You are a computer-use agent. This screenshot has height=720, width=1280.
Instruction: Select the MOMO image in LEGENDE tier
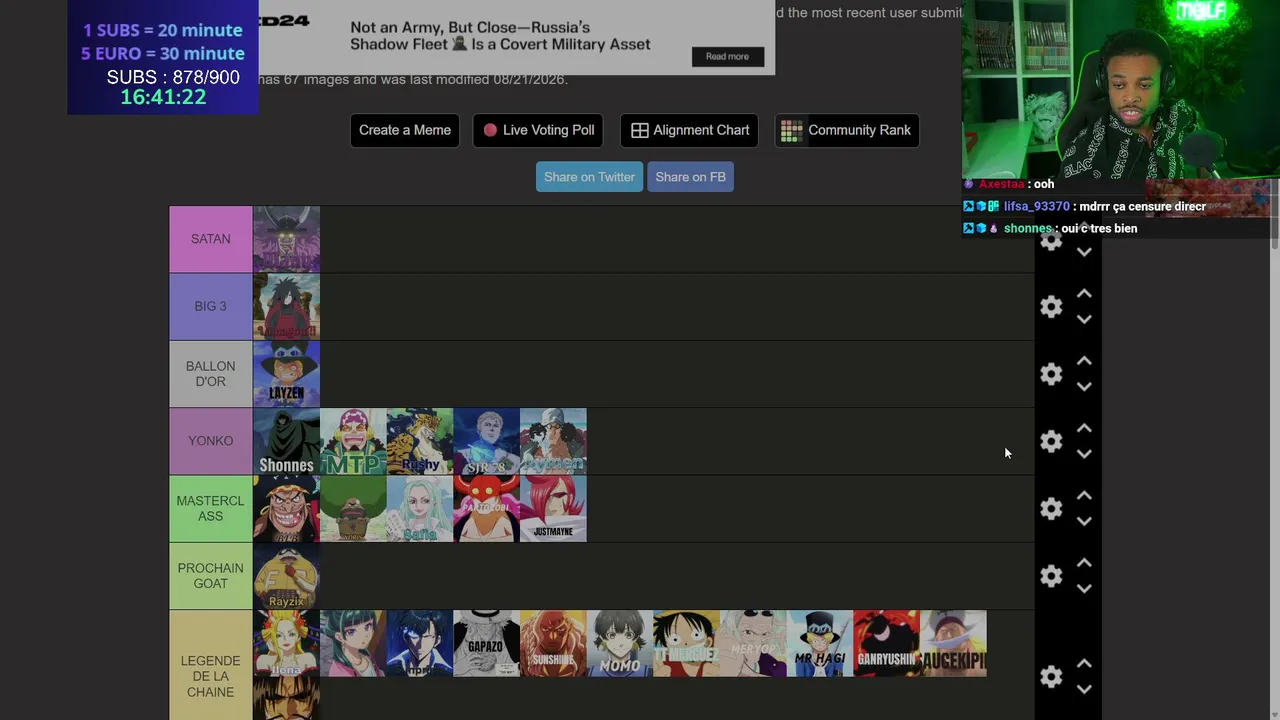click(620, 643)
